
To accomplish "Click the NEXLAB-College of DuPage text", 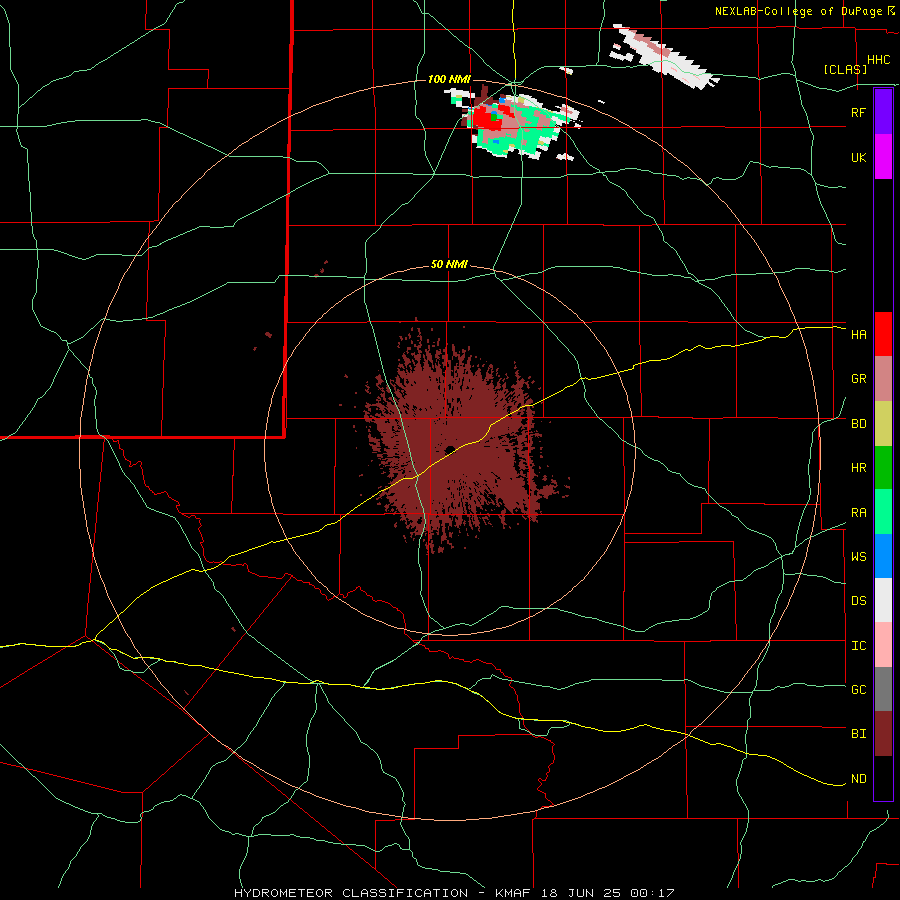I will (801, 11).
